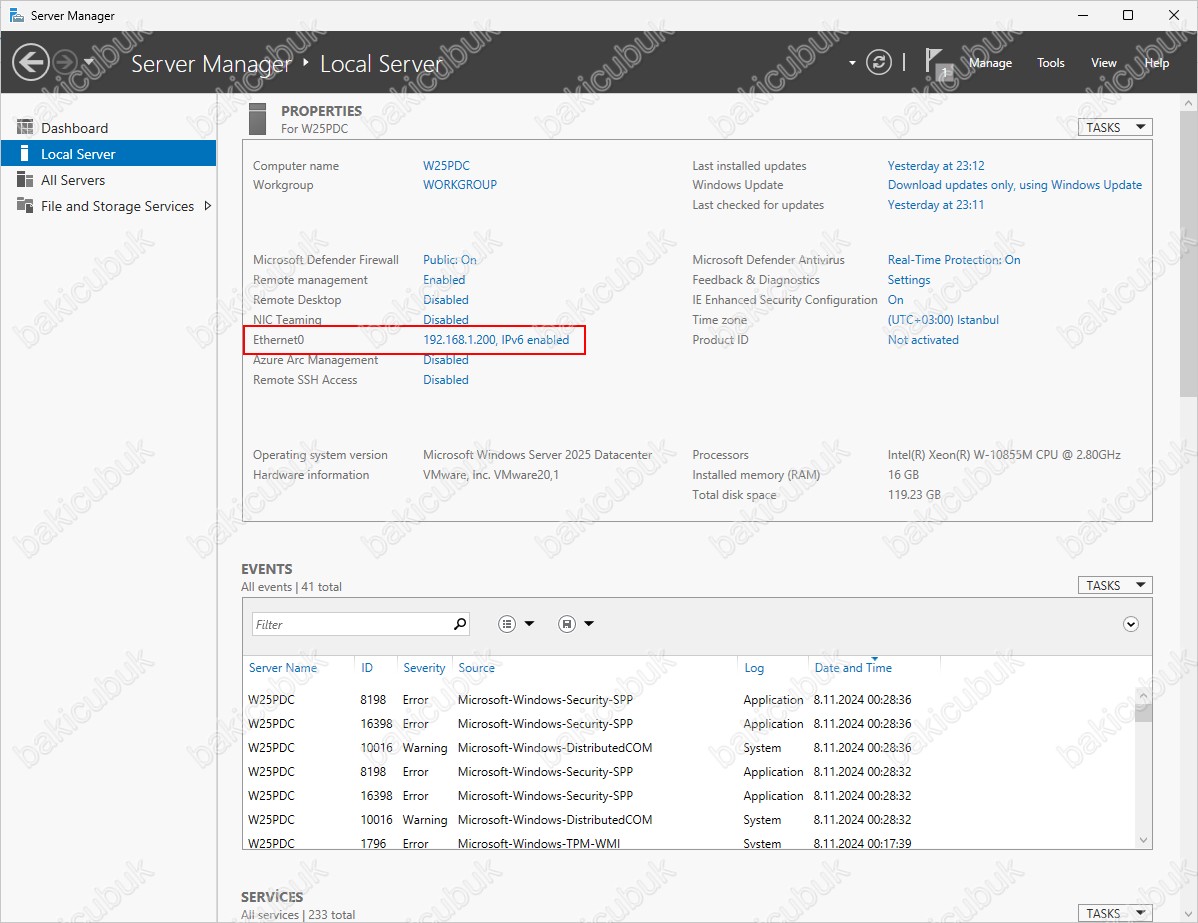Click the forward navigation arrow

[66, 63]
